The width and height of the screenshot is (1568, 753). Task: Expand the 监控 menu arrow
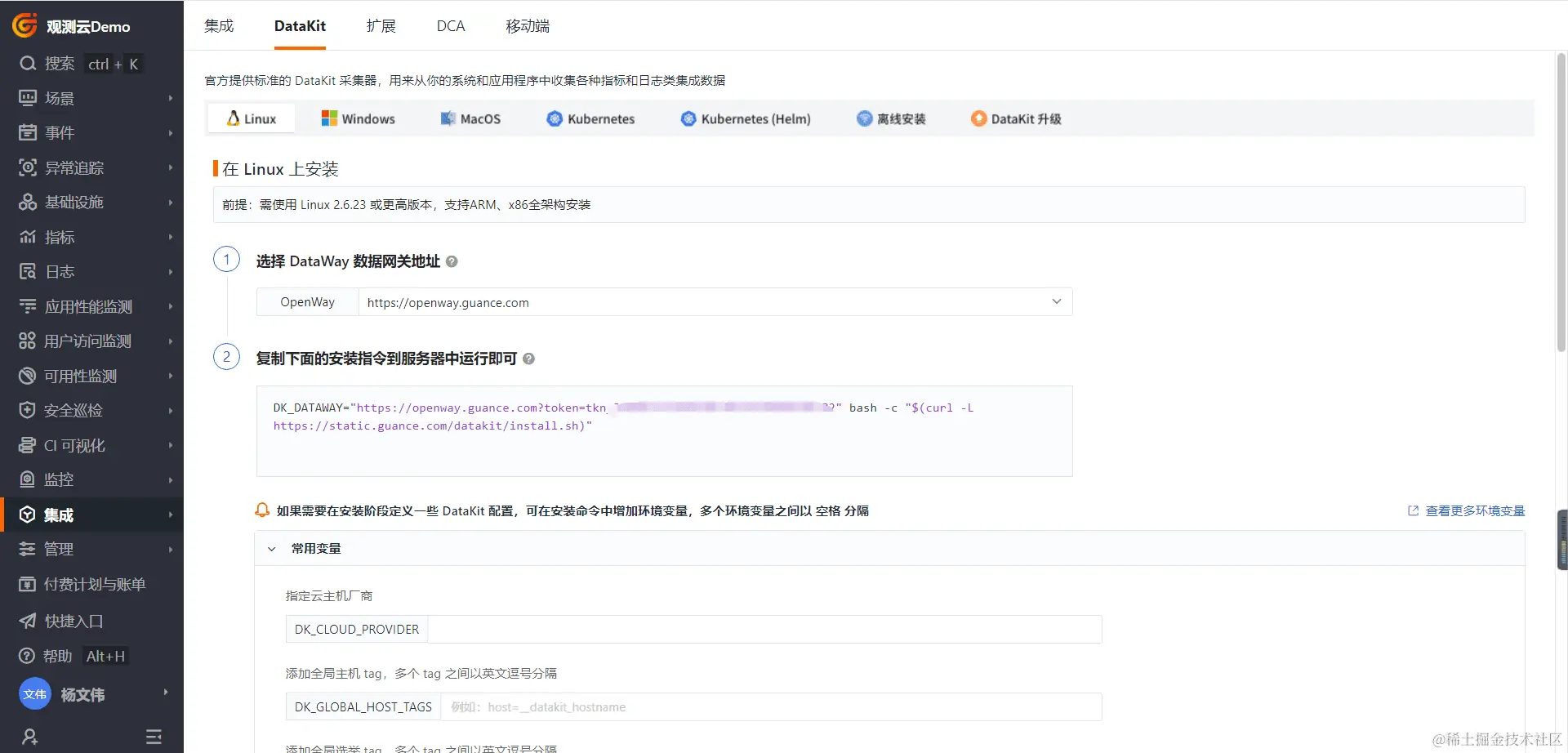point(170,479)
